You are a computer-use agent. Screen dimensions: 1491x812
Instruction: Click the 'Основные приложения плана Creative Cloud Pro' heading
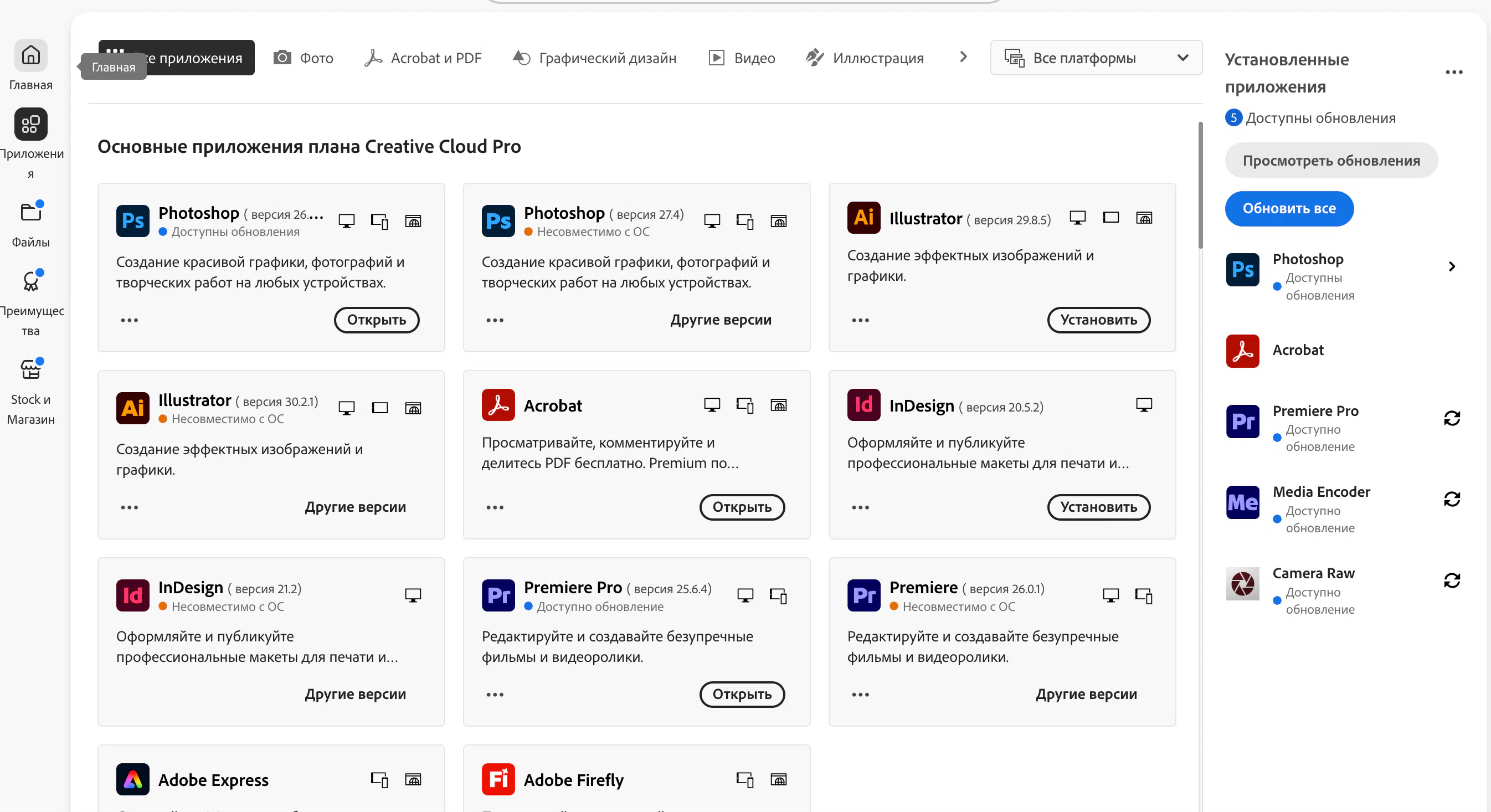click(x=309, y=147)
